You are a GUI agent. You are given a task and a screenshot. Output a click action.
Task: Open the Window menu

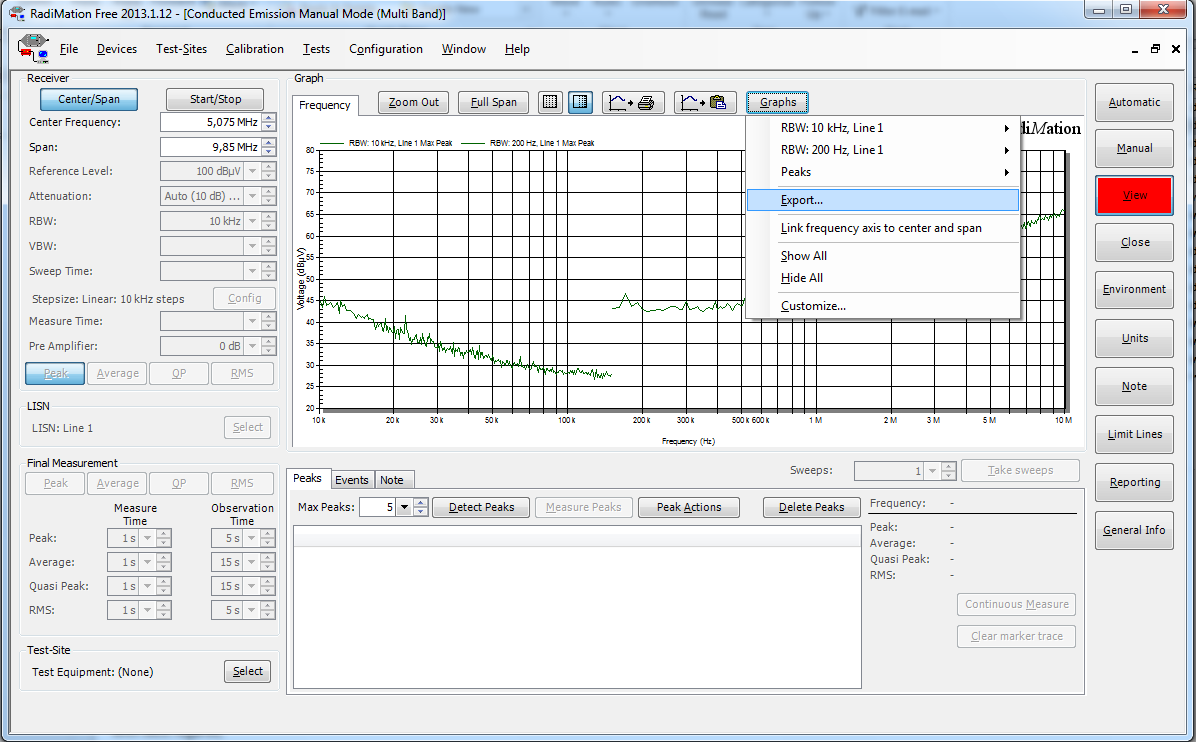point(464,49)
